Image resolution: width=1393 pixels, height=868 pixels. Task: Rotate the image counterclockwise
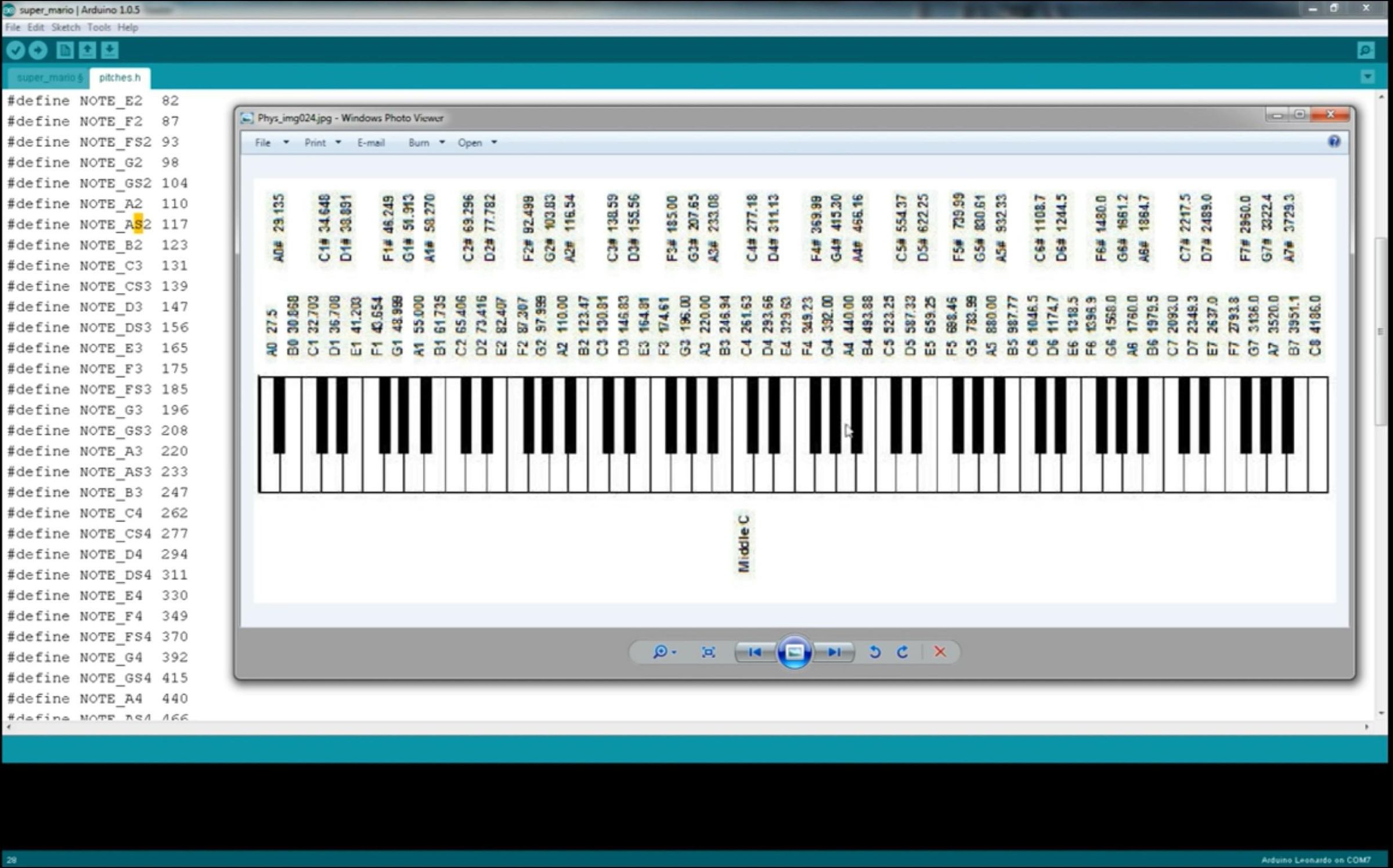[876, 652]
